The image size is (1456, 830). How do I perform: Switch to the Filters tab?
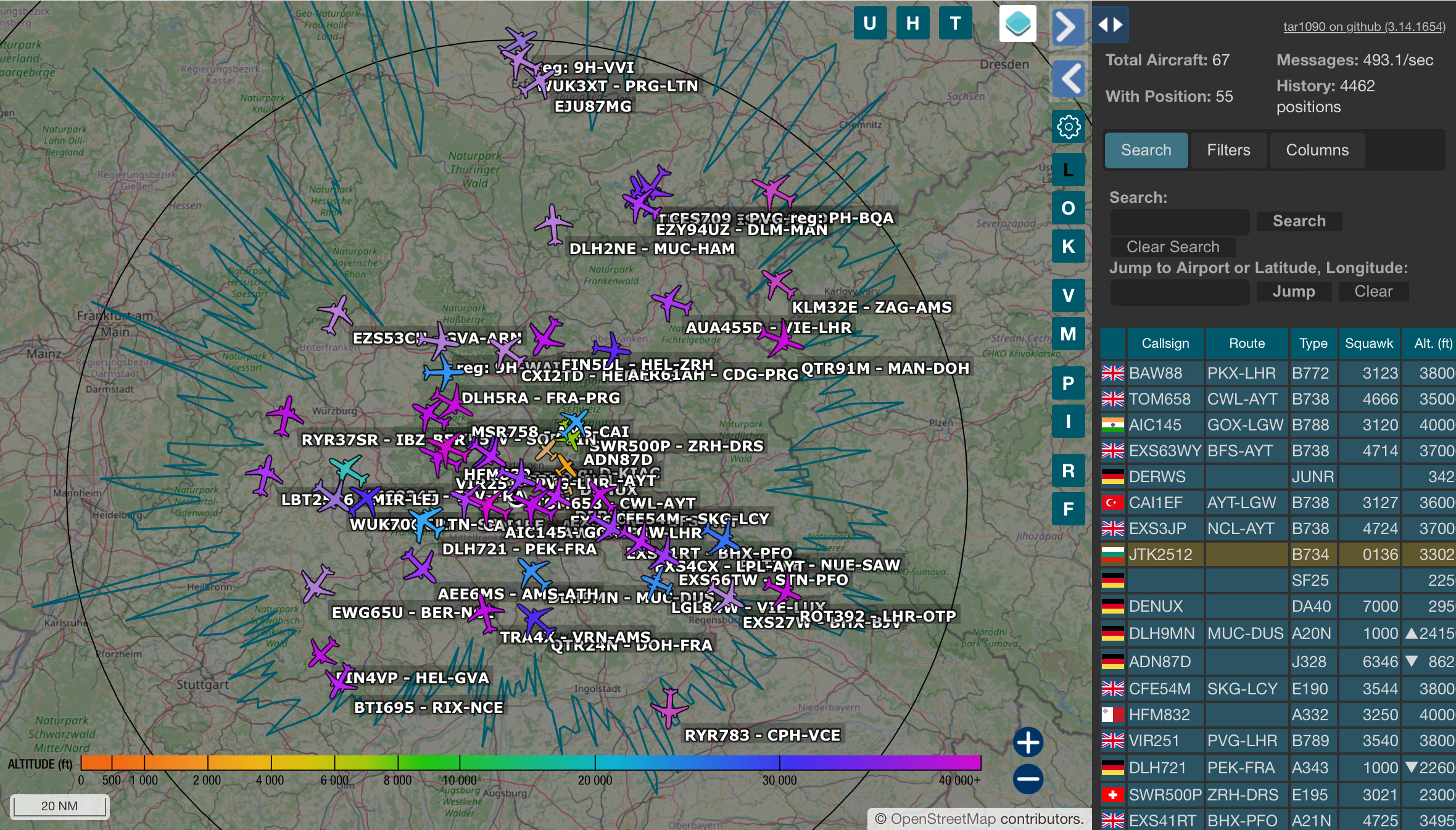tap(1228, 150)
